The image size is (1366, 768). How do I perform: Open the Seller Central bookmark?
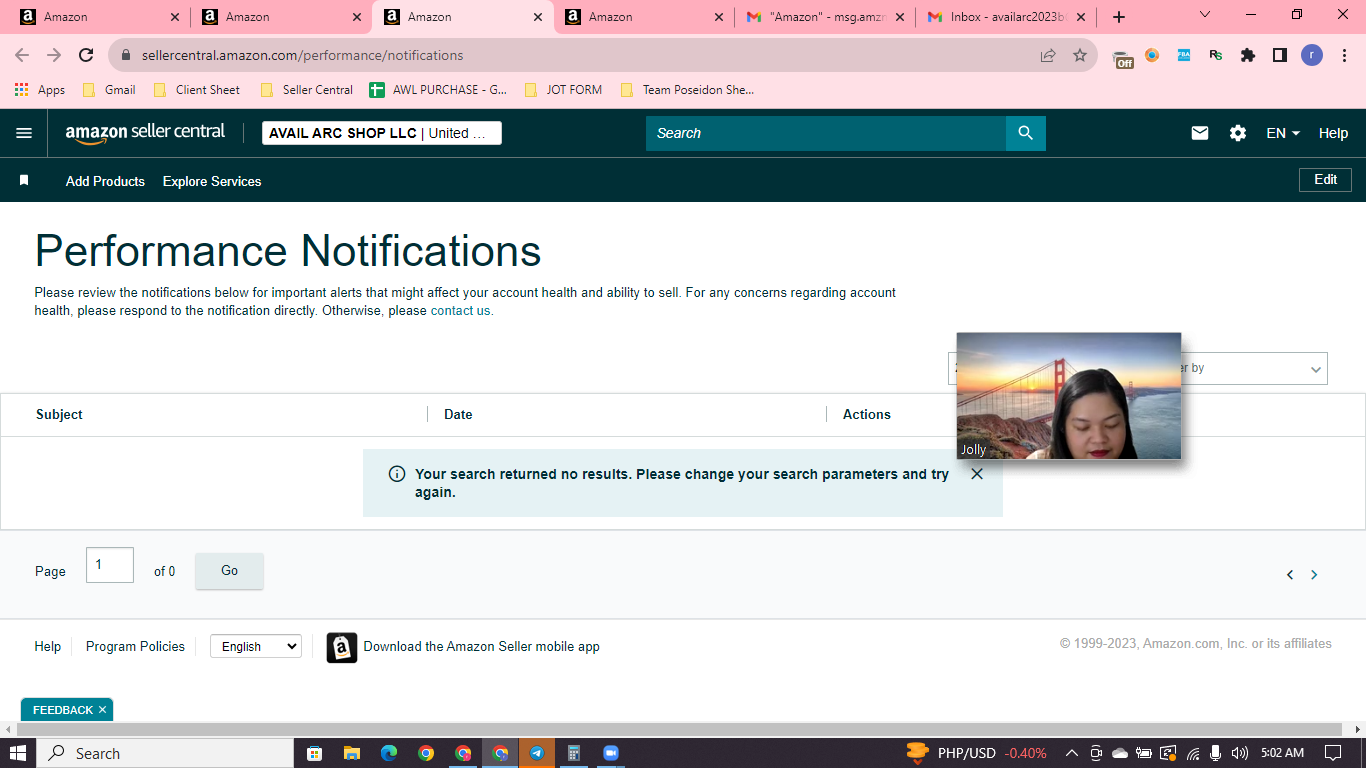tap(306, 90)
